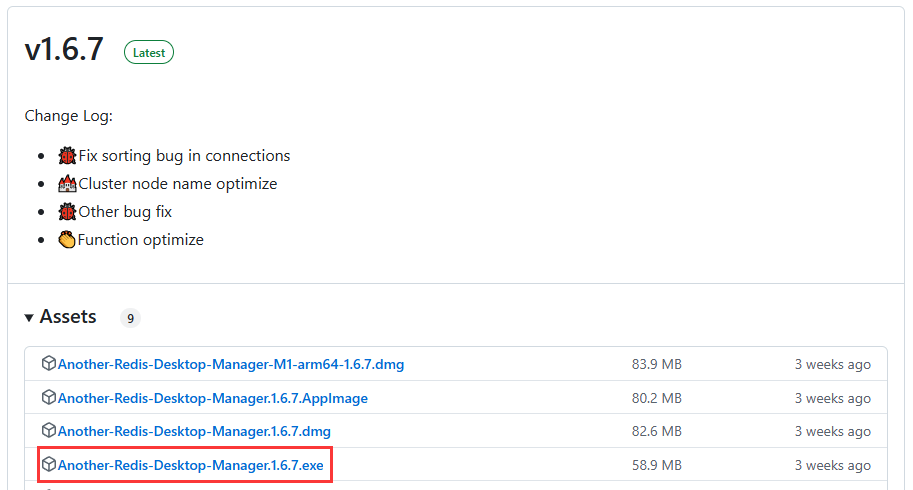This screenshot has width=913, height=490.
Task: Select the 80.2 MB file size
Action: [656, 398]
